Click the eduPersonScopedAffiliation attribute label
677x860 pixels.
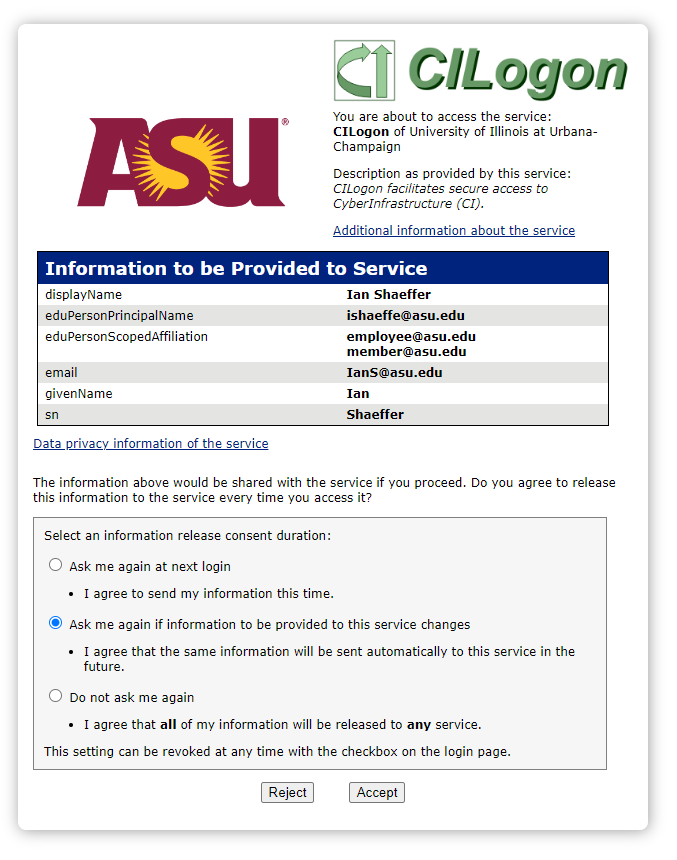pos(126,337)
